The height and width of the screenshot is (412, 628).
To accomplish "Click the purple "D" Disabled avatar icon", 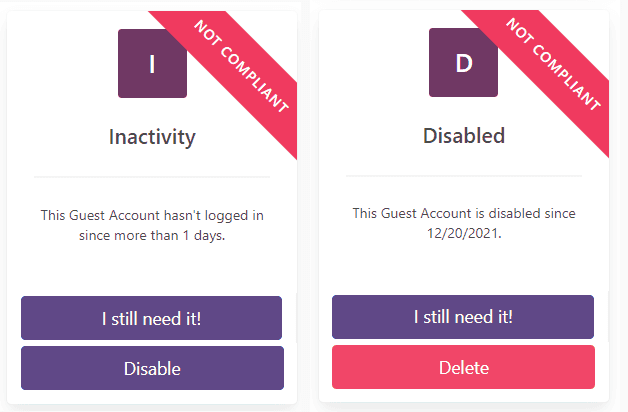I will click(463, 63).
